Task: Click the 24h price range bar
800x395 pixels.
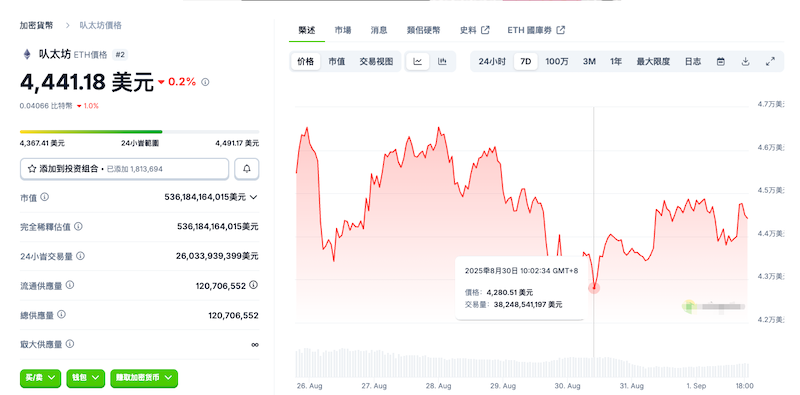Action: point(139,132)
